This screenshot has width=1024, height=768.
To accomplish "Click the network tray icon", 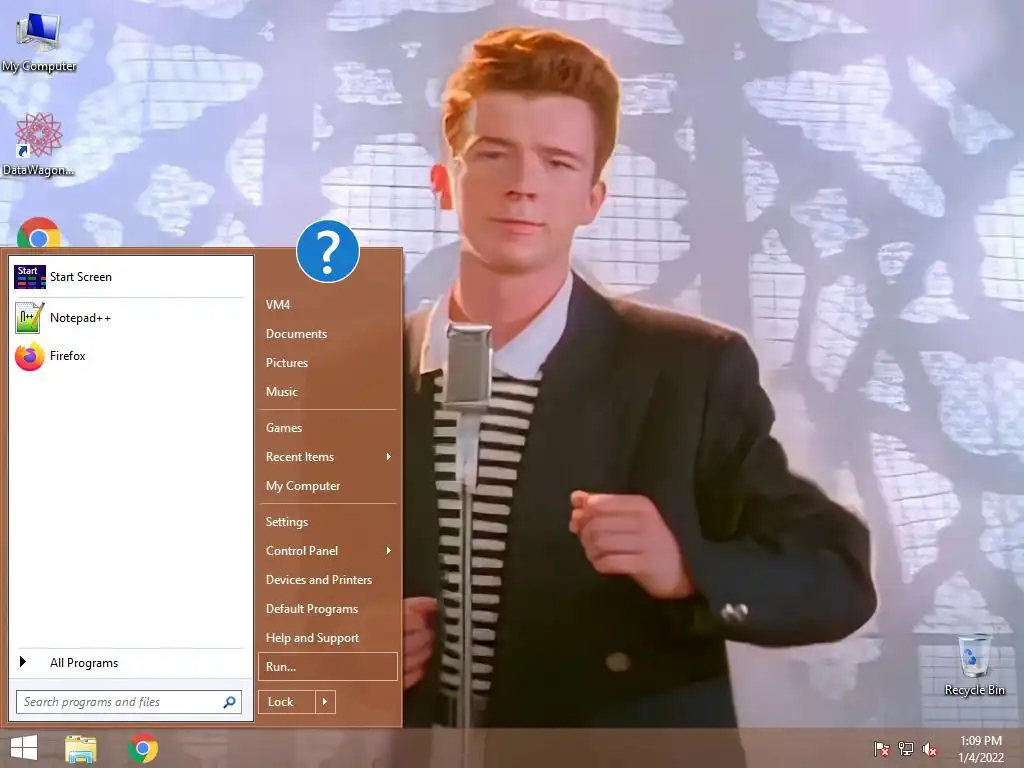I will pos(906,749).
